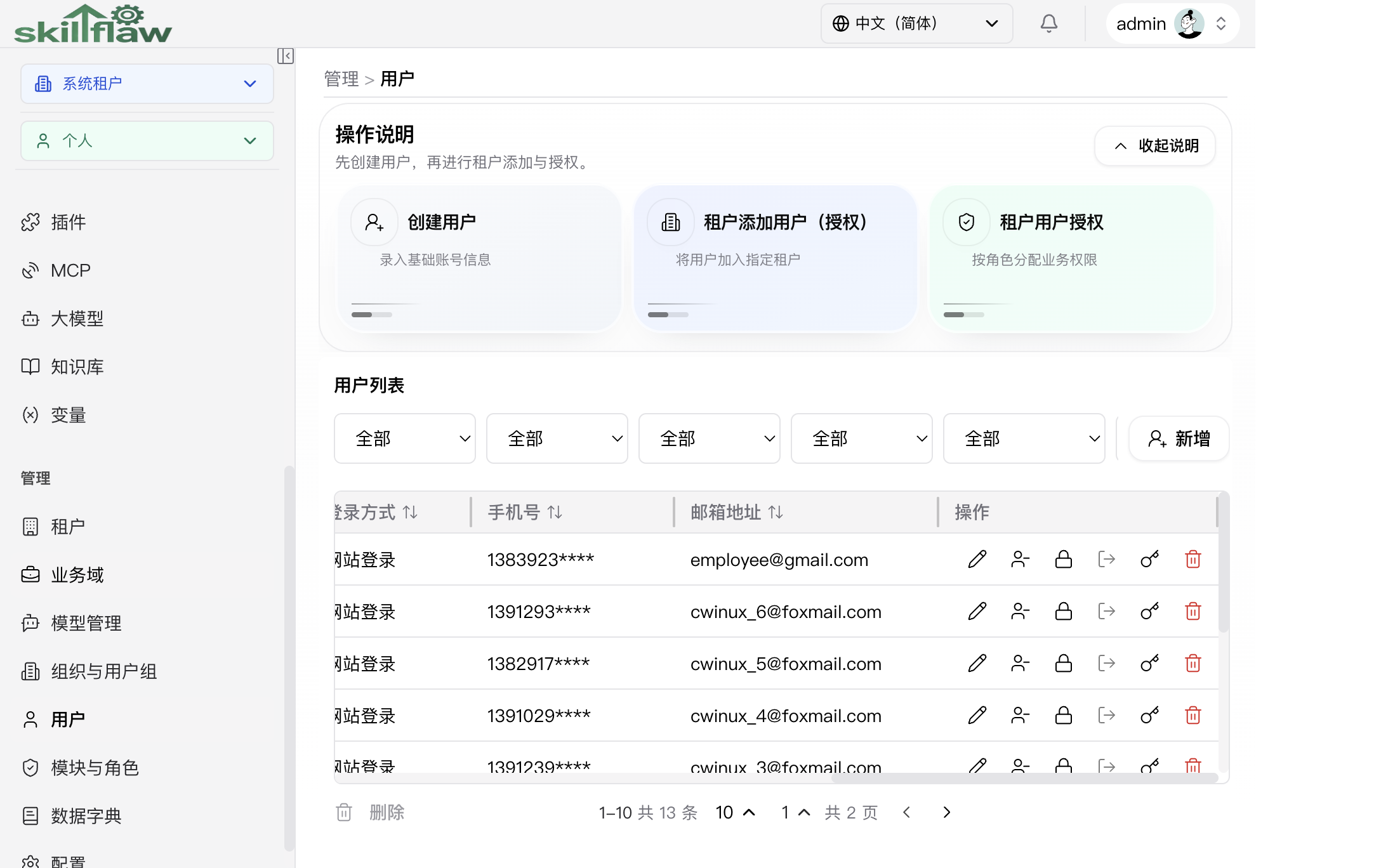The height and width of the screenshot is (868, 1381).
Task: Click key icon for cwinux_4@foxmail.com
Action: coord(1150,716)
